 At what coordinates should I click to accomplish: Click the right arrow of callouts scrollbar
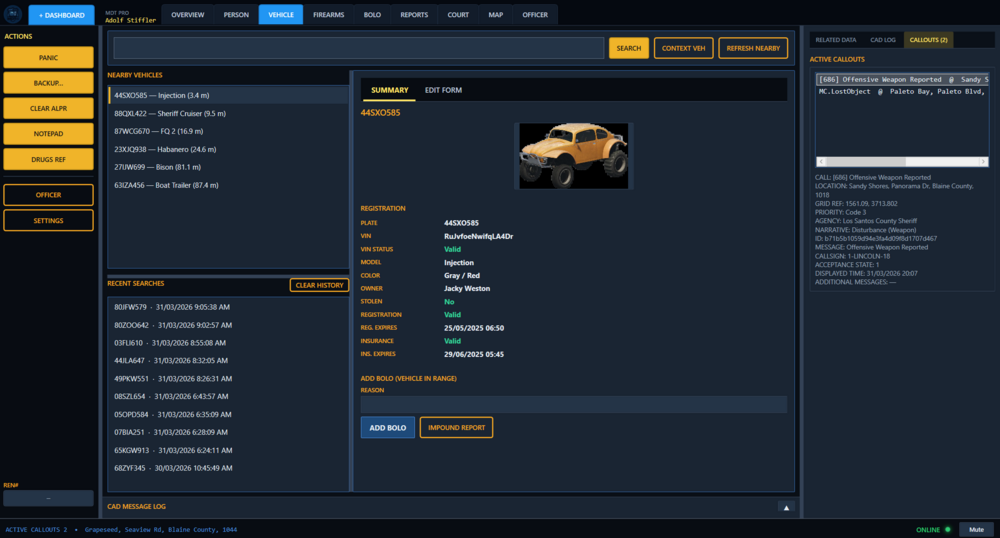coord(983,161)
